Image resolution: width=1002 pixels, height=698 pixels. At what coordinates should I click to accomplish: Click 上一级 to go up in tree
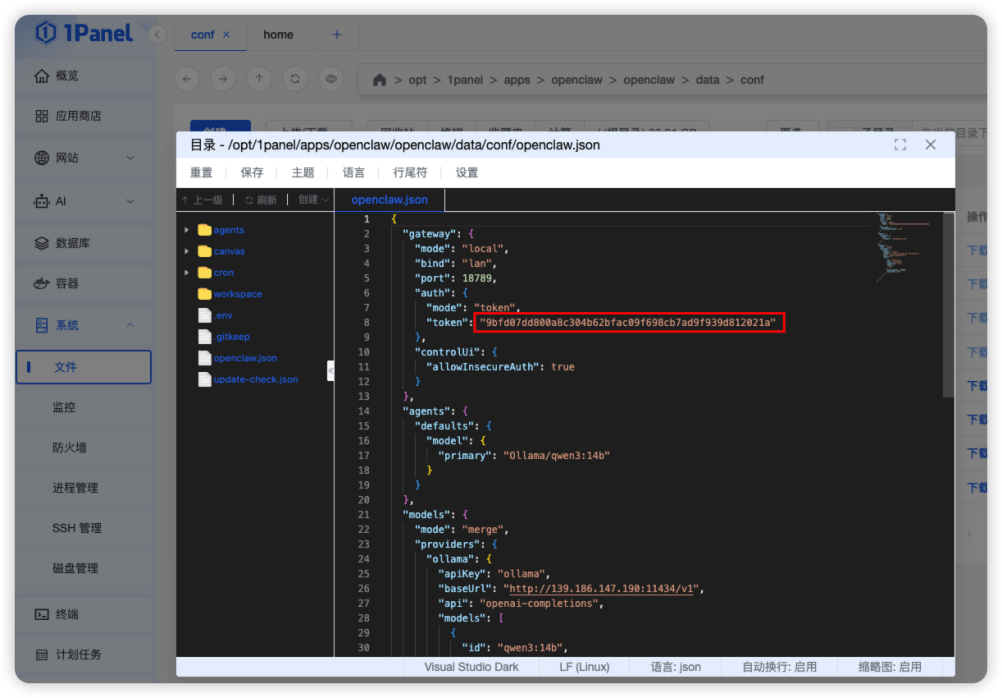coord(203,200)
